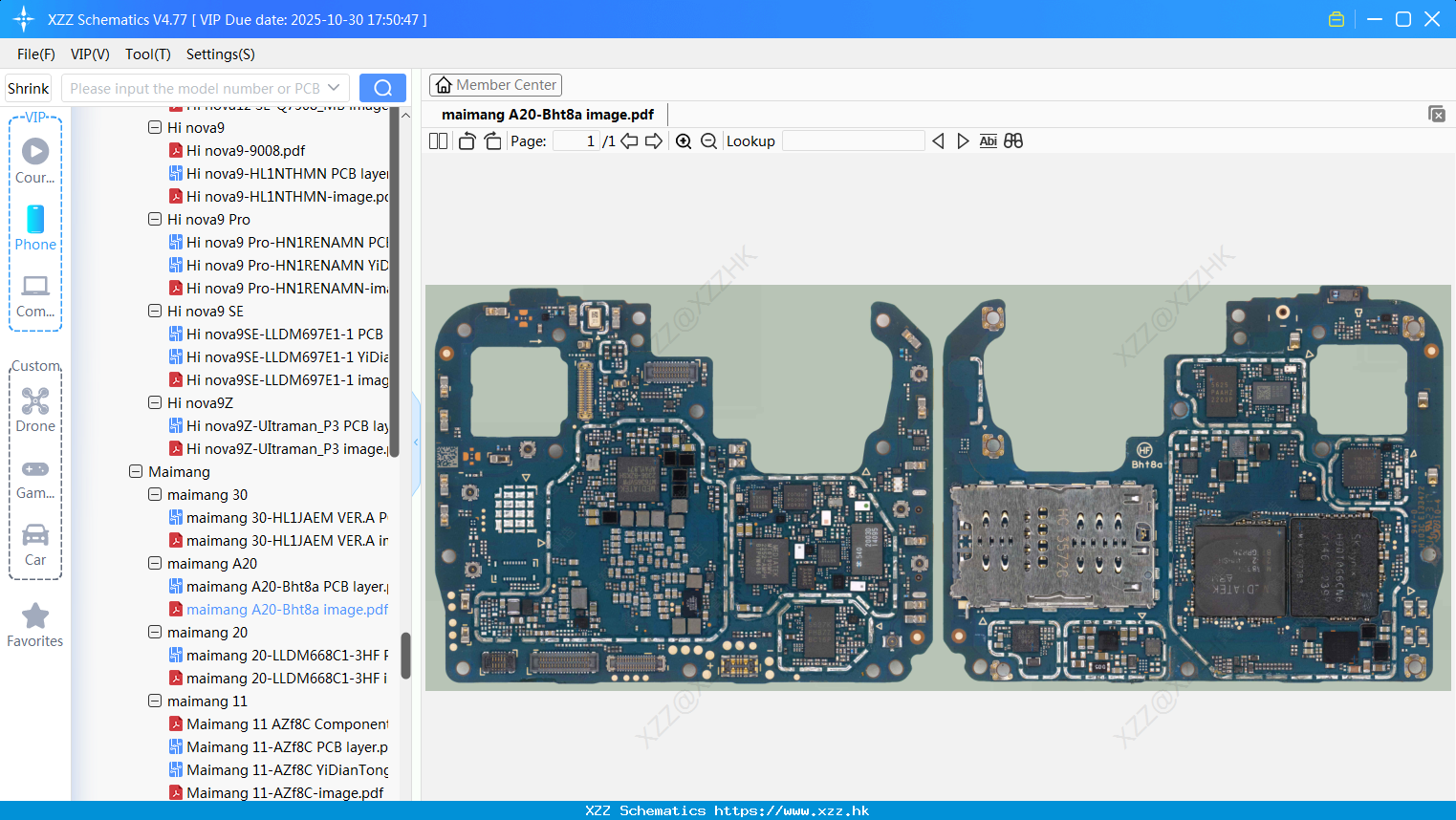This screenshot has width=1456, height=820.
Task: Open the Tool(T) menu
Action: (148, 54)
